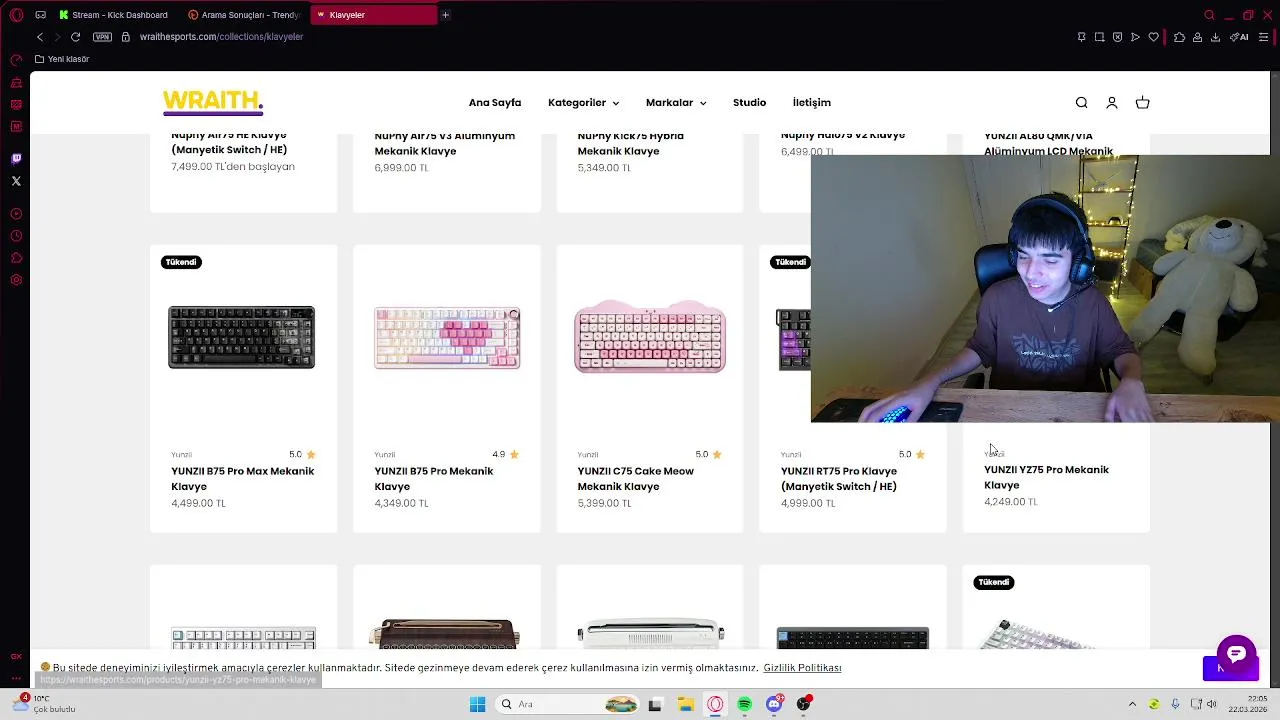Open X (Twitter) in the Opera sidebar
The image size is (1280, 720).
coord(16,181)
